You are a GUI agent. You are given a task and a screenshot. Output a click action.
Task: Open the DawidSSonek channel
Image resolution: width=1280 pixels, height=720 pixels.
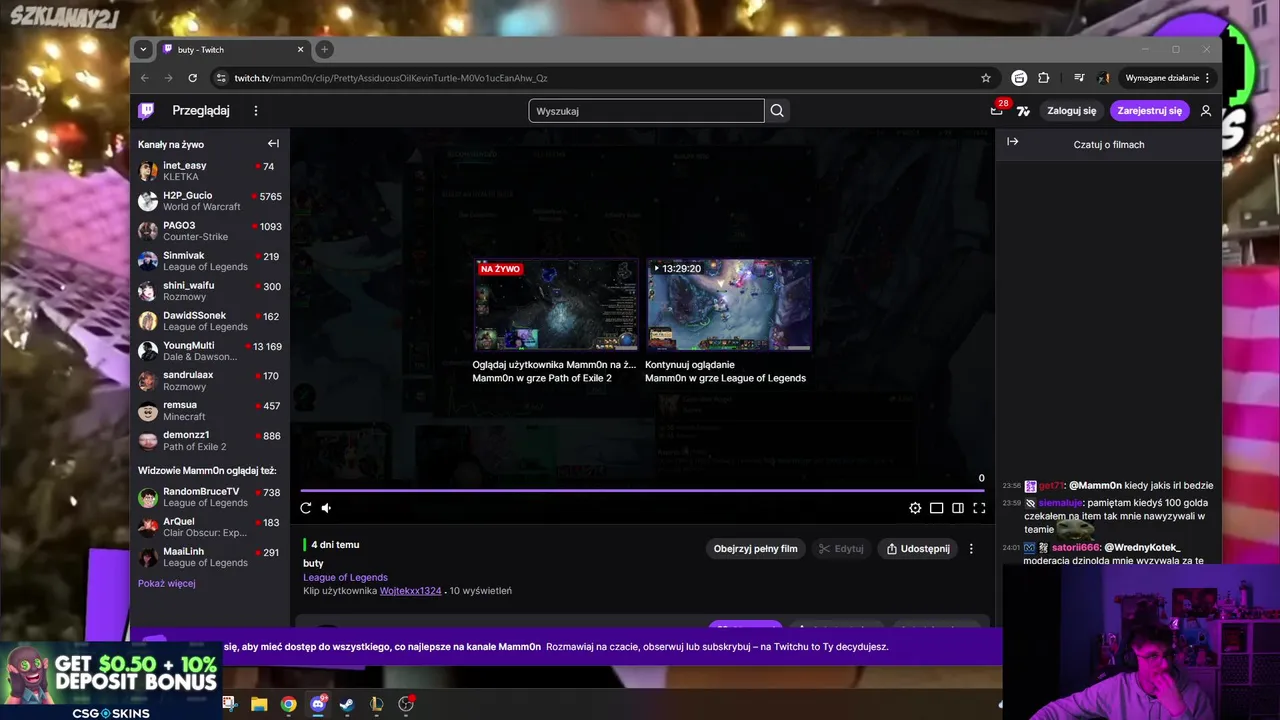tap(210, 321)
